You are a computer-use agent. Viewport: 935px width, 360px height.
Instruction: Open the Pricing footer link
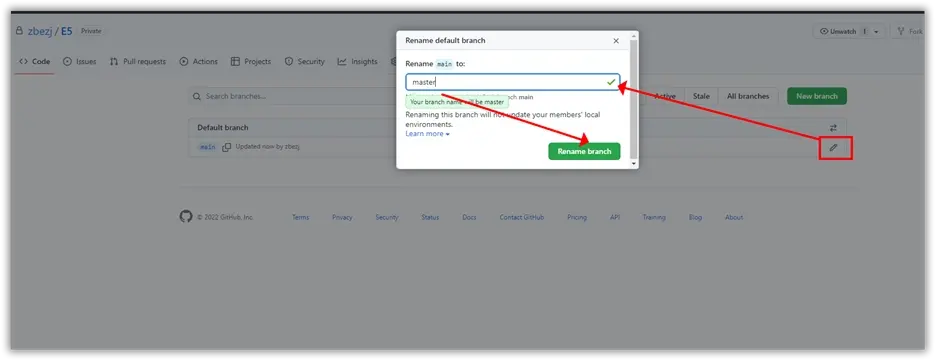coord(577,218)
